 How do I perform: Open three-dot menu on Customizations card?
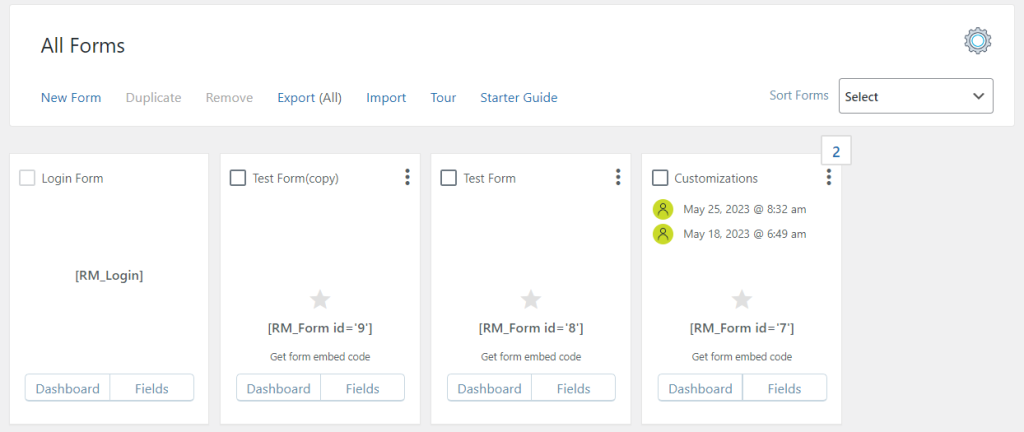click(x=829, y=178)
